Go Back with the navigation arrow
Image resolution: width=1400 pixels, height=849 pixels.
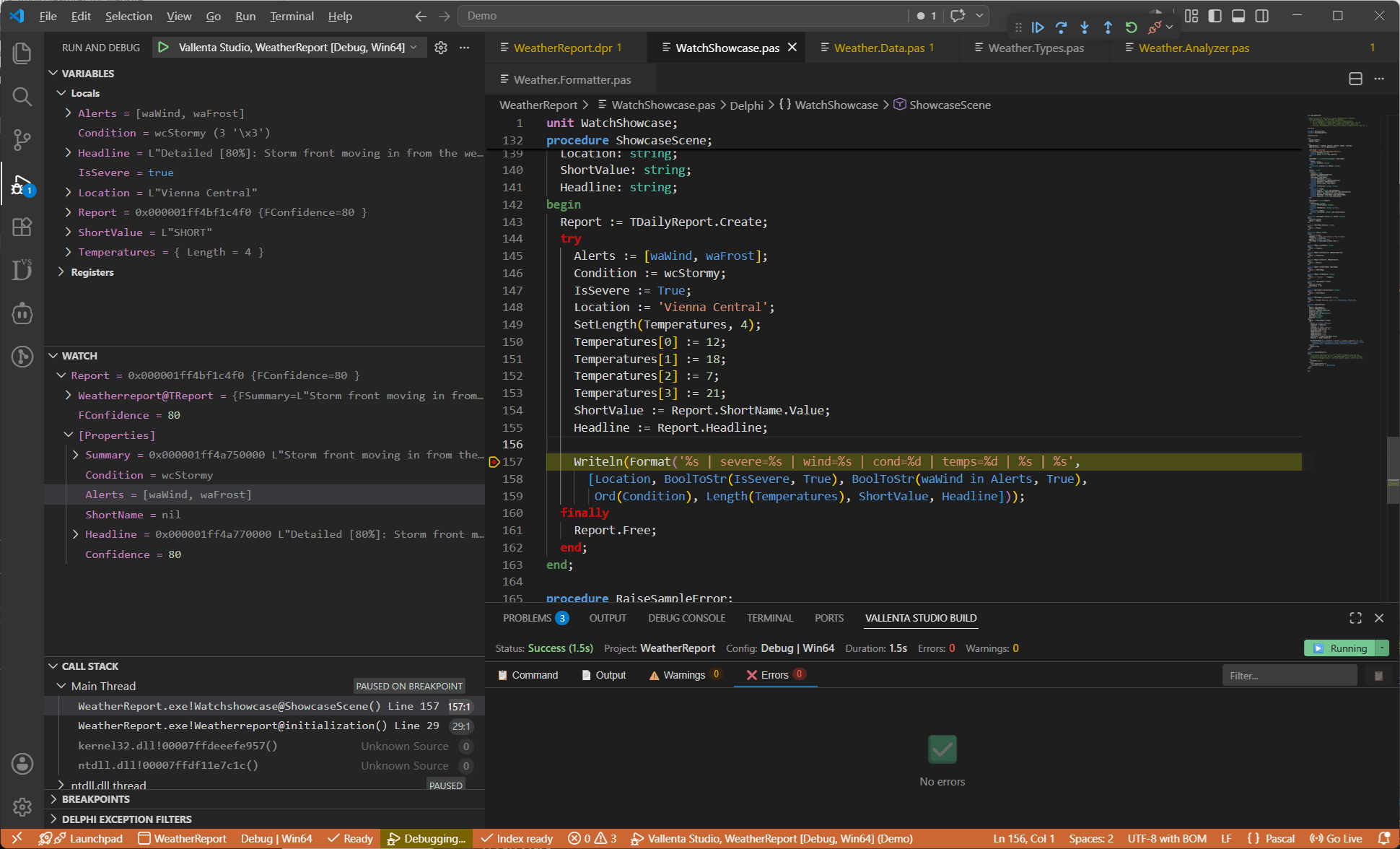pos(421,16)
